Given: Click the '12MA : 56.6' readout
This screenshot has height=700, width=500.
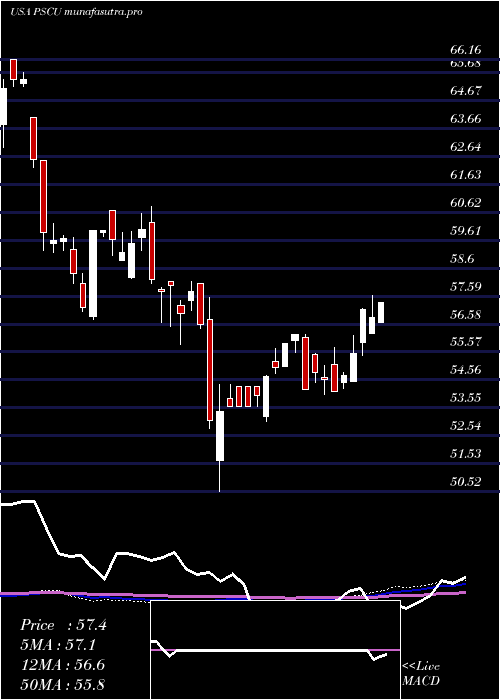Looking at the screenshot, I should pos(62,665).
